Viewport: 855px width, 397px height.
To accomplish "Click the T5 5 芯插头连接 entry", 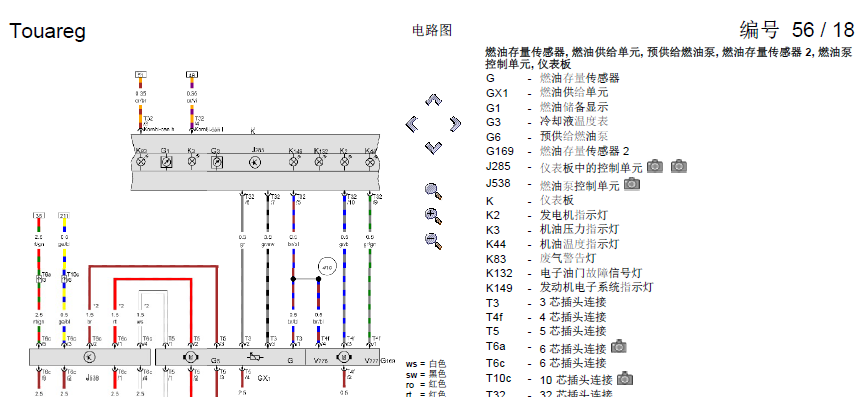I will point(546,331).
